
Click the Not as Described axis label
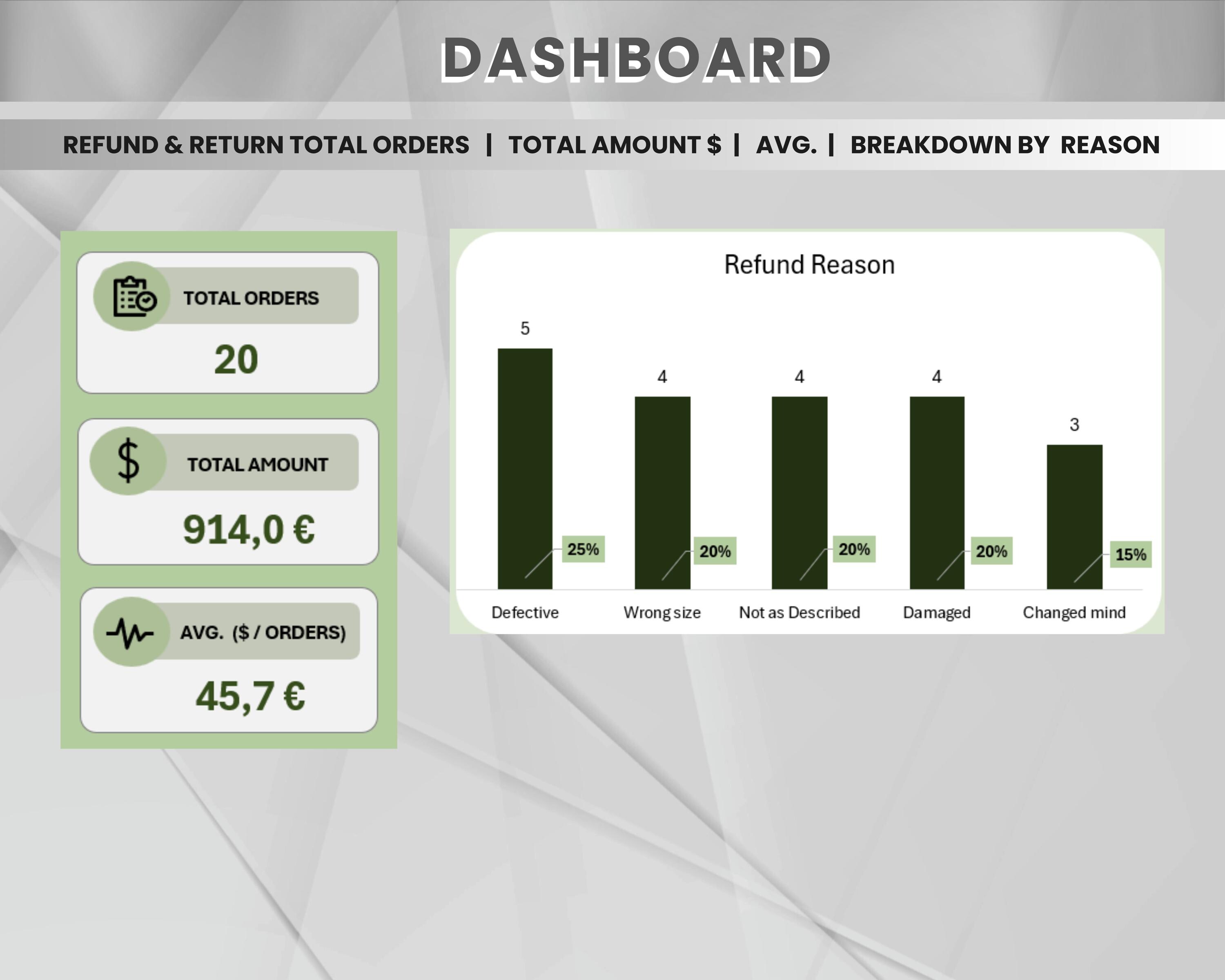tap(799, 612)
